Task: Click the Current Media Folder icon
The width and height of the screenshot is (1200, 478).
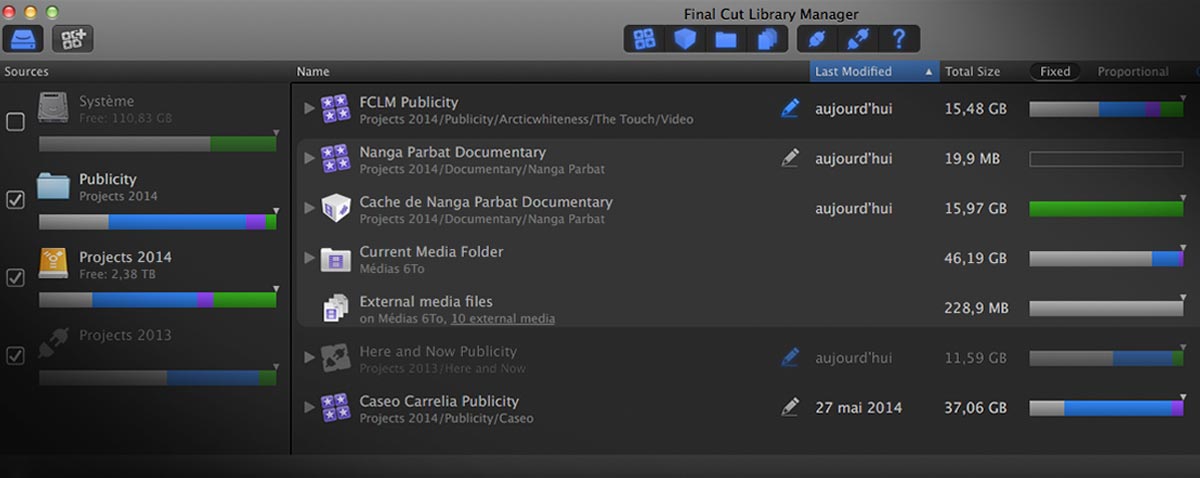Action: [335, 260]
